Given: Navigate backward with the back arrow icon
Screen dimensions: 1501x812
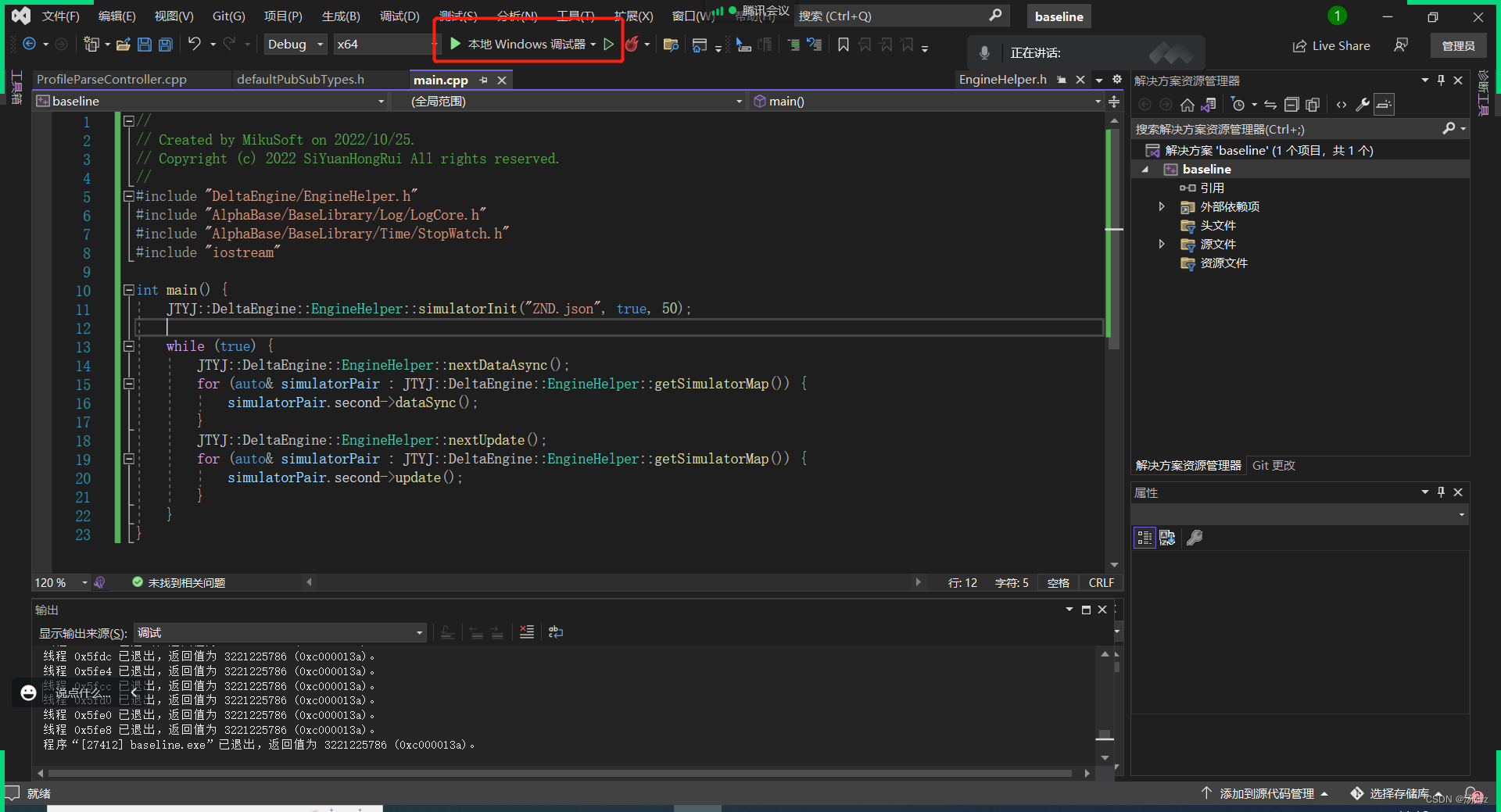Looking at the screenshot, I should coord(29,45).
